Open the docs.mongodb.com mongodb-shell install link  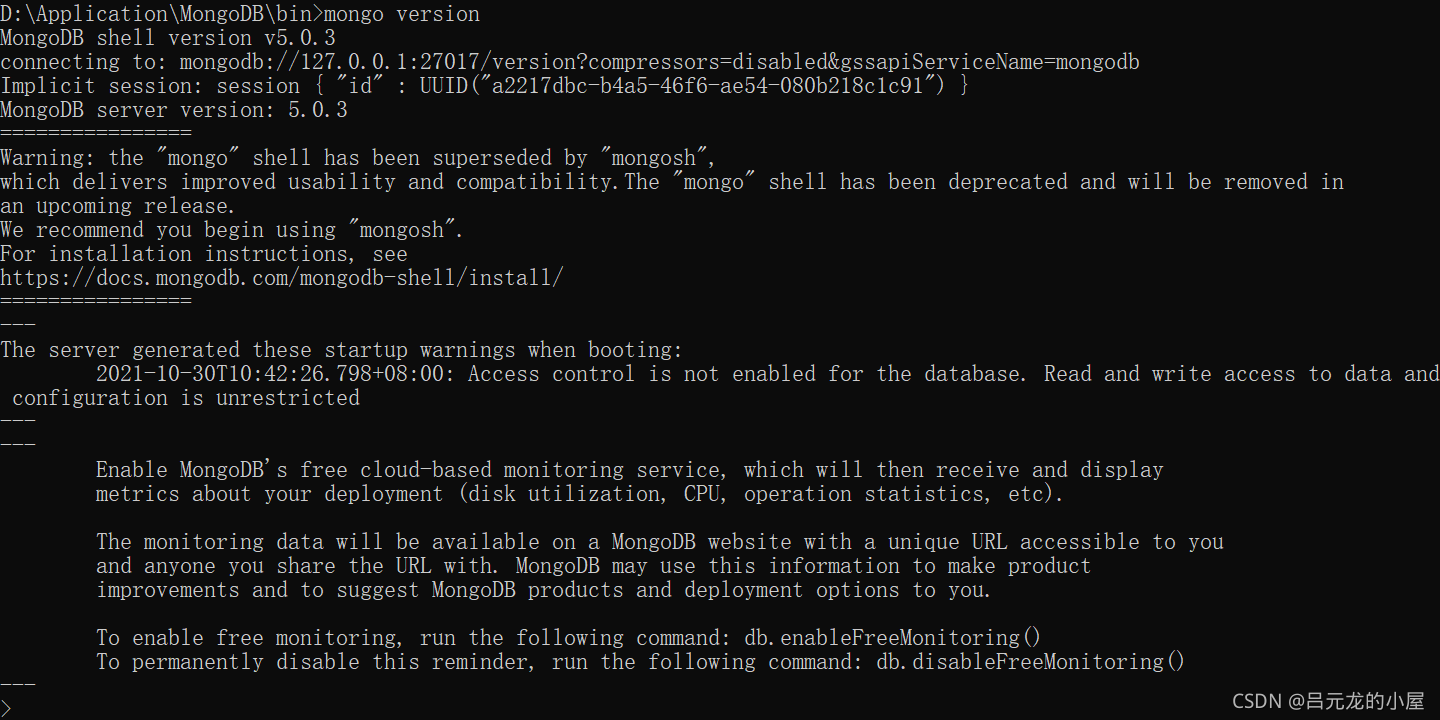[x=281, y=278]
